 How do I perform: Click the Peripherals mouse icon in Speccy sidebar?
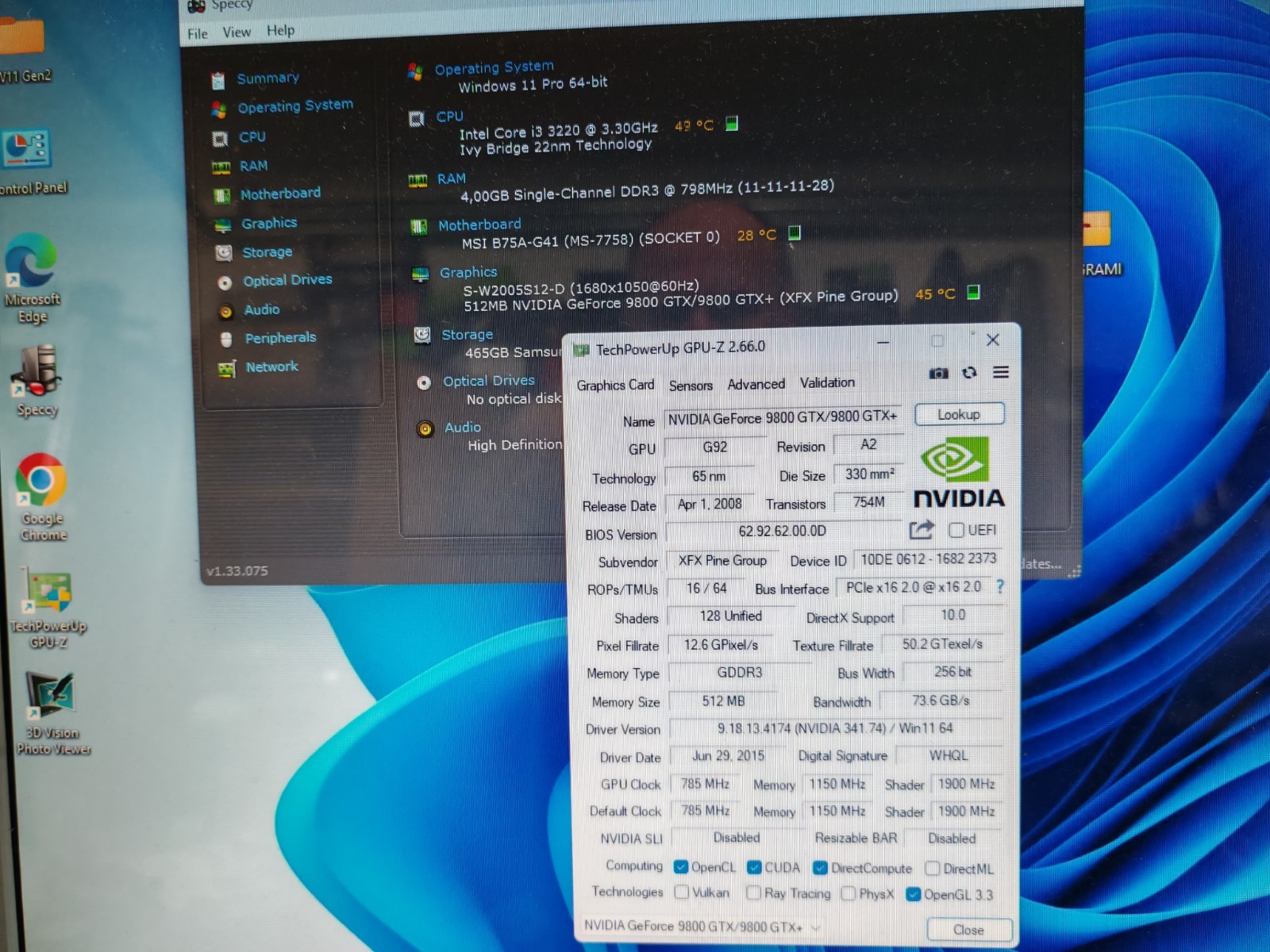pyautogui.click(x=226, y=340)
